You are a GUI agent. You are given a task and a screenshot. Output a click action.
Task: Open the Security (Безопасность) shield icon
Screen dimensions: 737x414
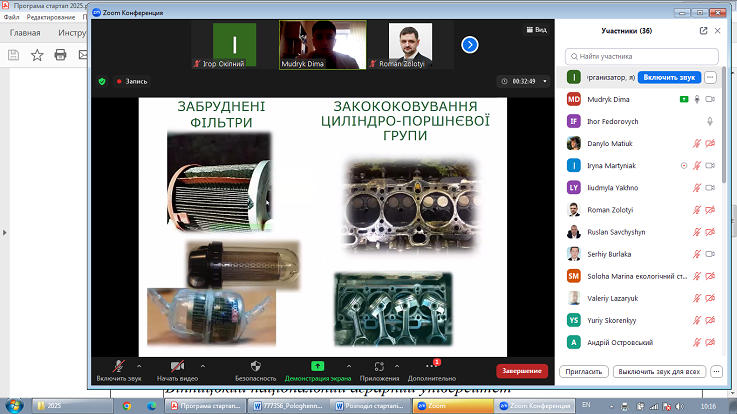pos(254,367)
